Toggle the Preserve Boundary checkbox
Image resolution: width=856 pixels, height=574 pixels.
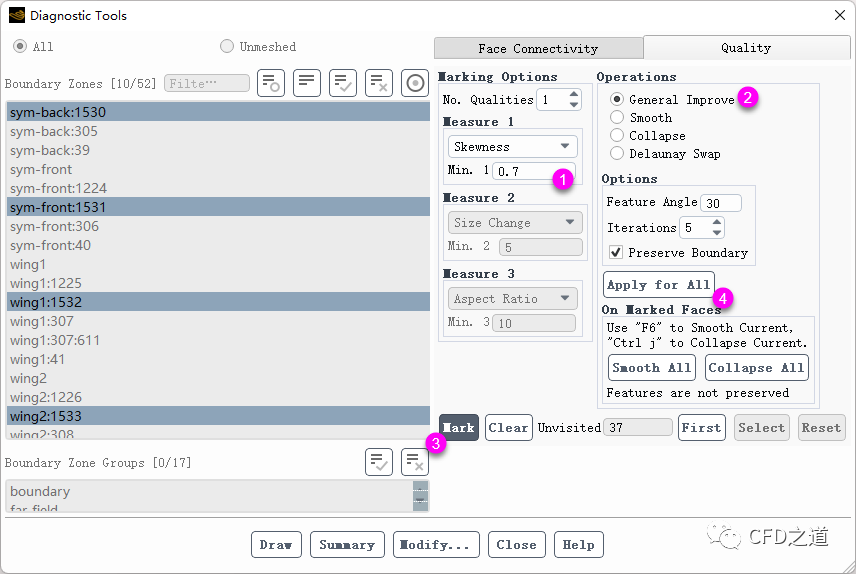(616, 253)
